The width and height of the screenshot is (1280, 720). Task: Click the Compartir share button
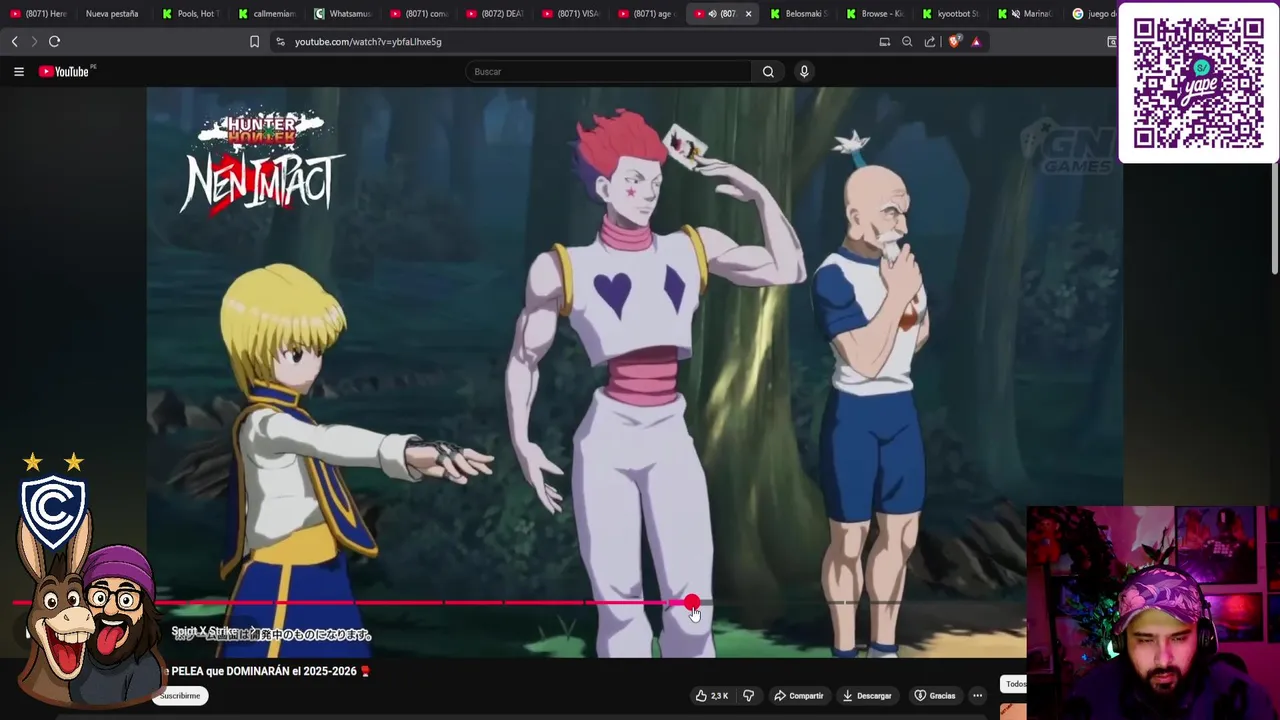800,695
